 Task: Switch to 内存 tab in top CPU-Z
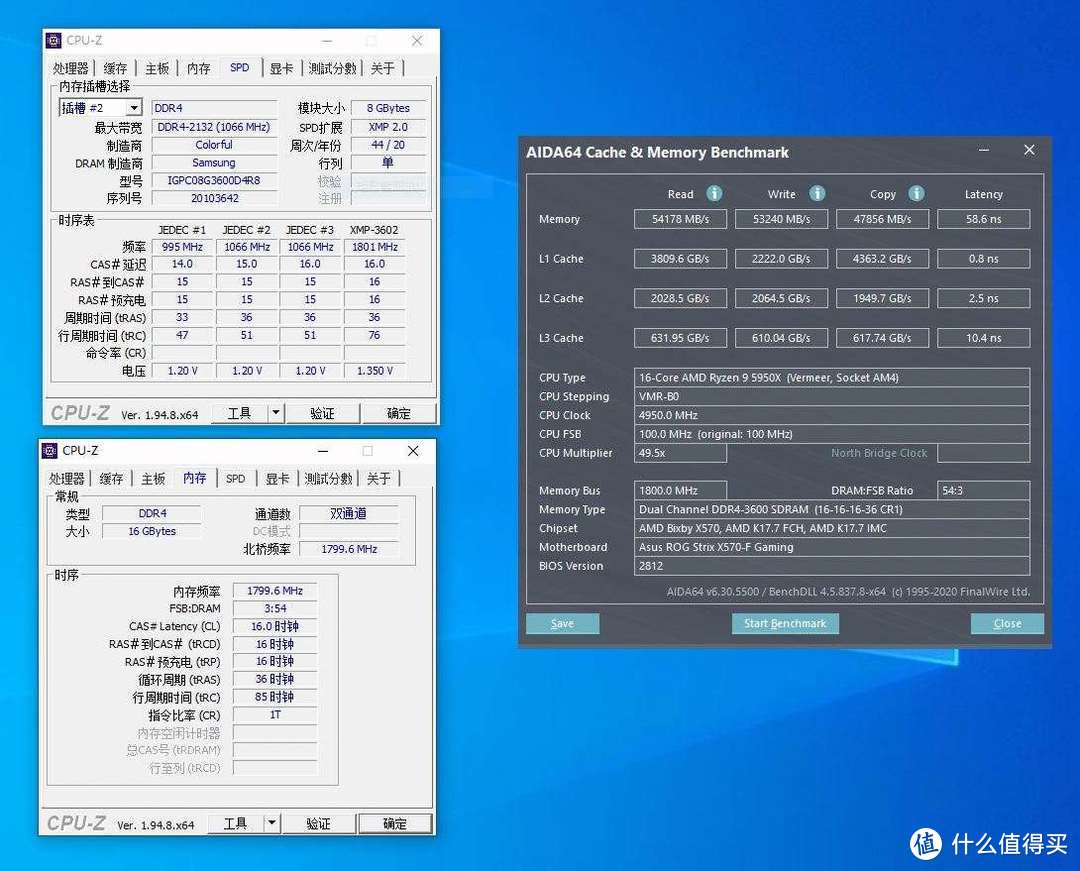[198, 68]
